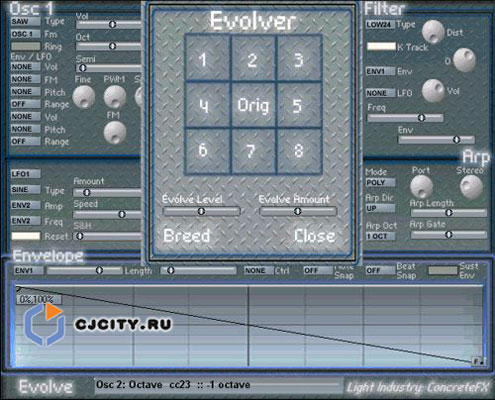
Task: Toggle the Sust Env switch
Action: [443, 271]
